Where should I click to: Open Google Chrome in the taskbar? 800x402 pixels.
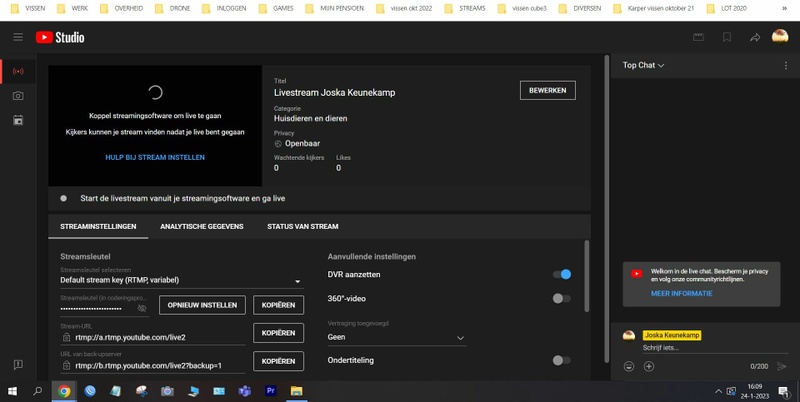[x=64, y=391]
